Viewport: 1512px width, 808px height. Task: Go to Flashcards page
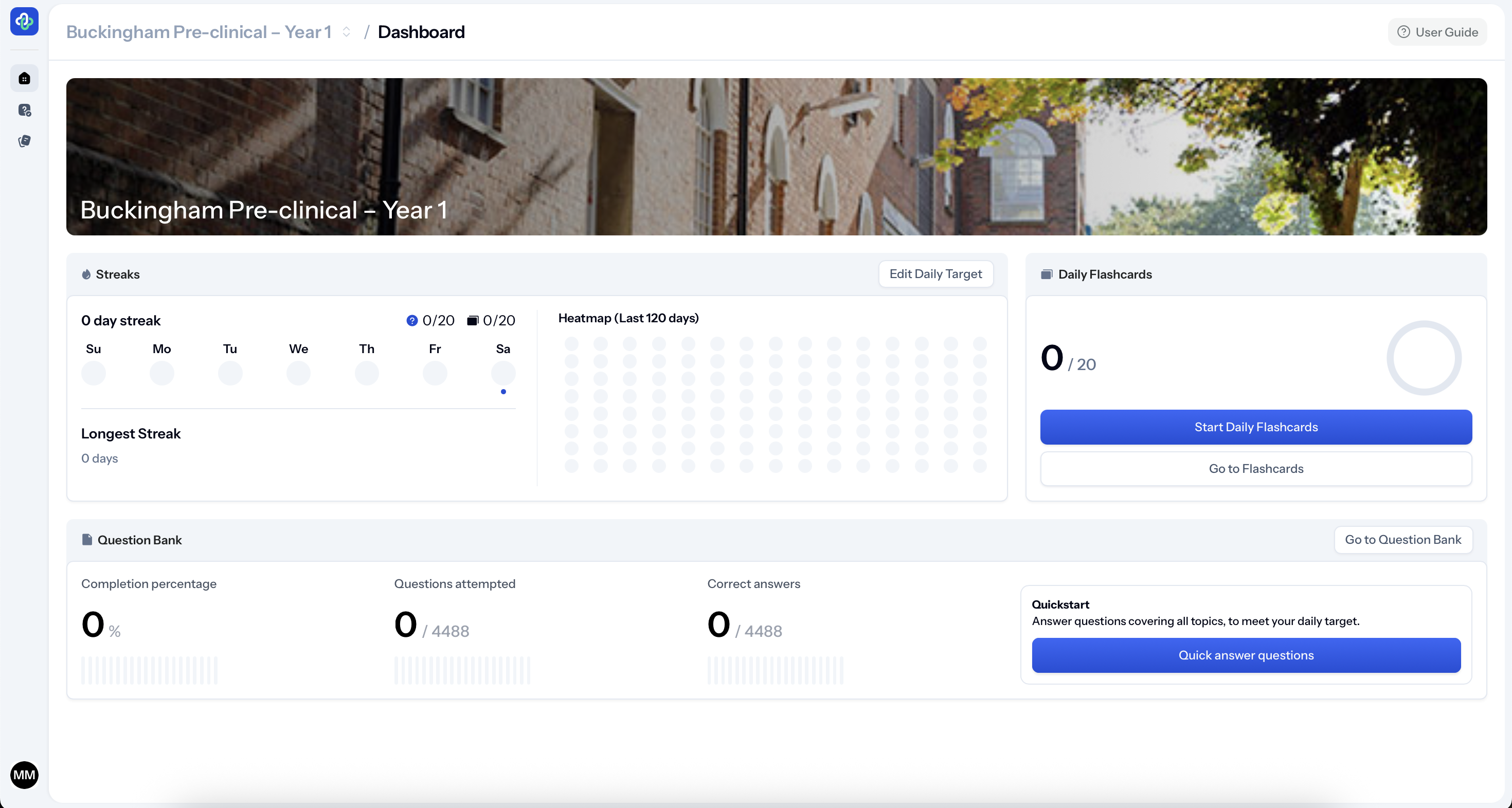click(x=1255, y=468)
